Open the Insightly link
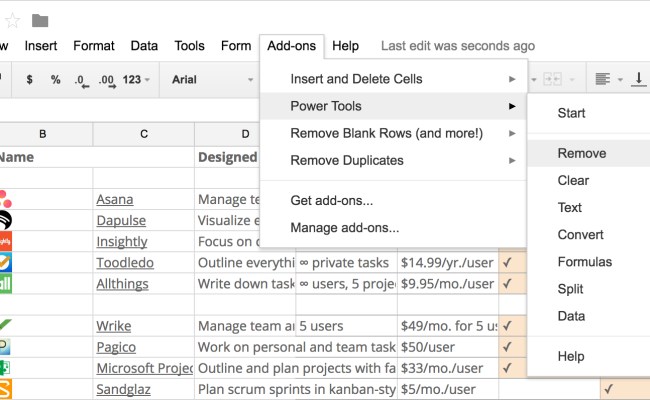 coord(122,242)
